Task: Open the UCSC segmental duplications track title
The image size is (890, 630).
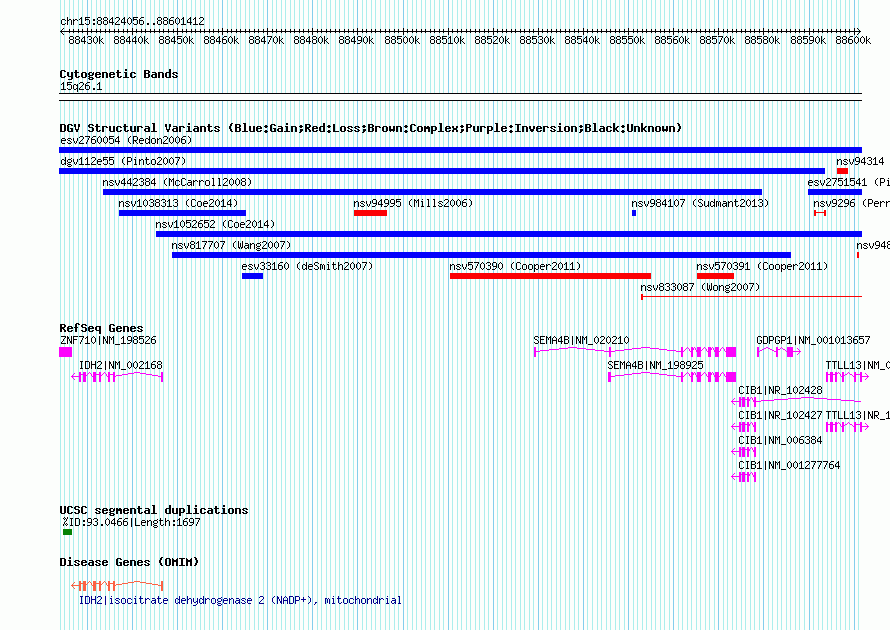Action: coord(154,510)
